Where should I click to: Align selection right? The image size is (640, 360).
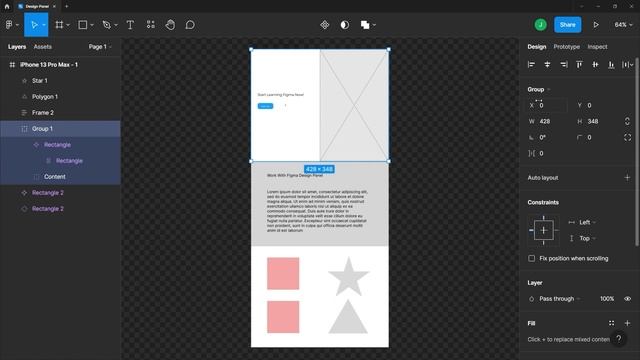(x=564, y=64)
